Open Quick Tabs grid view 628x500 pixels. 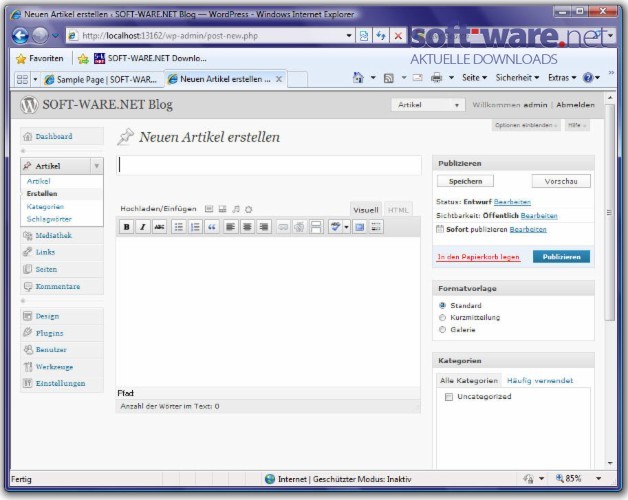(x=22, y=79)
